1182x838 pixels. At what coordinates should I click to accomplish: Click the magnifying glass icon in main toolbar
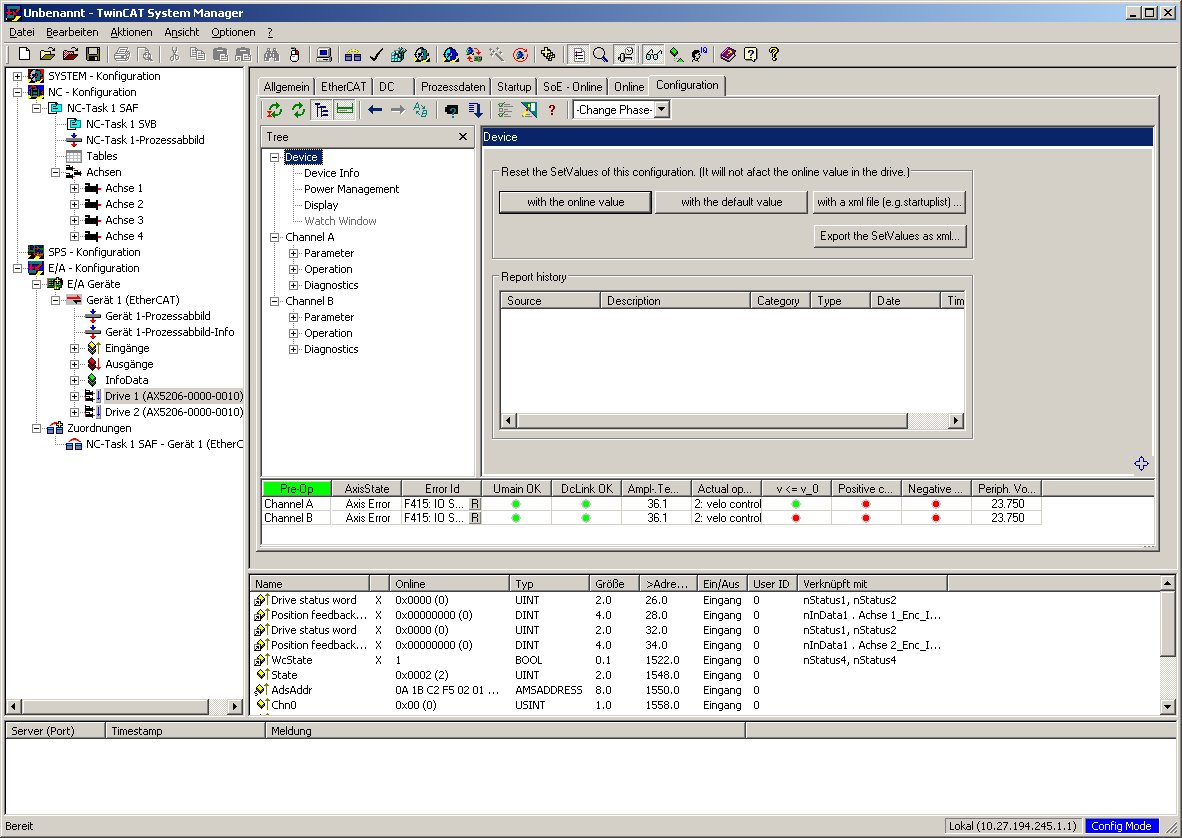pyautogui.click(x=601, y=54)
